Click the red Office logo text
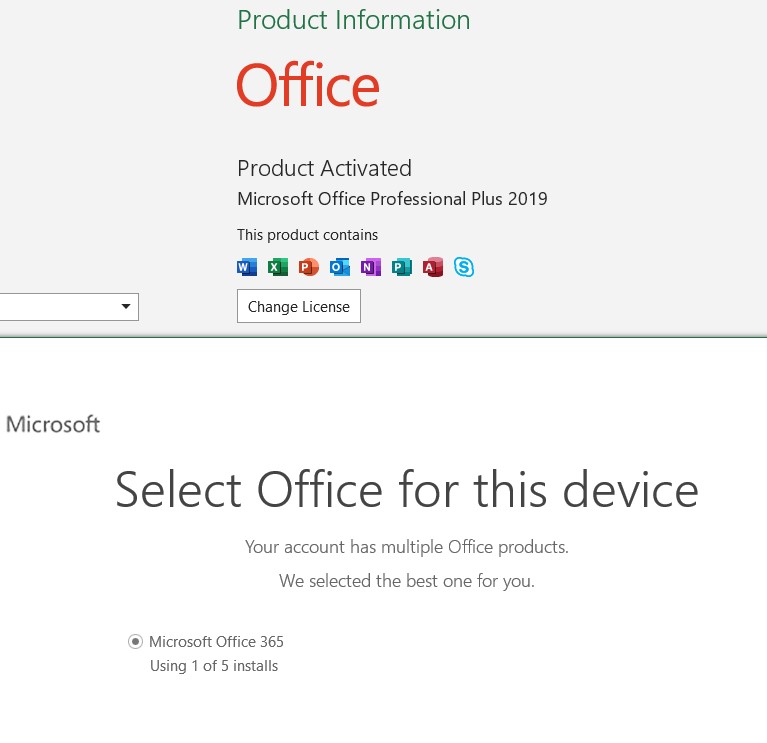Screen dimensions: 767x743 click(x=308, y=85)
